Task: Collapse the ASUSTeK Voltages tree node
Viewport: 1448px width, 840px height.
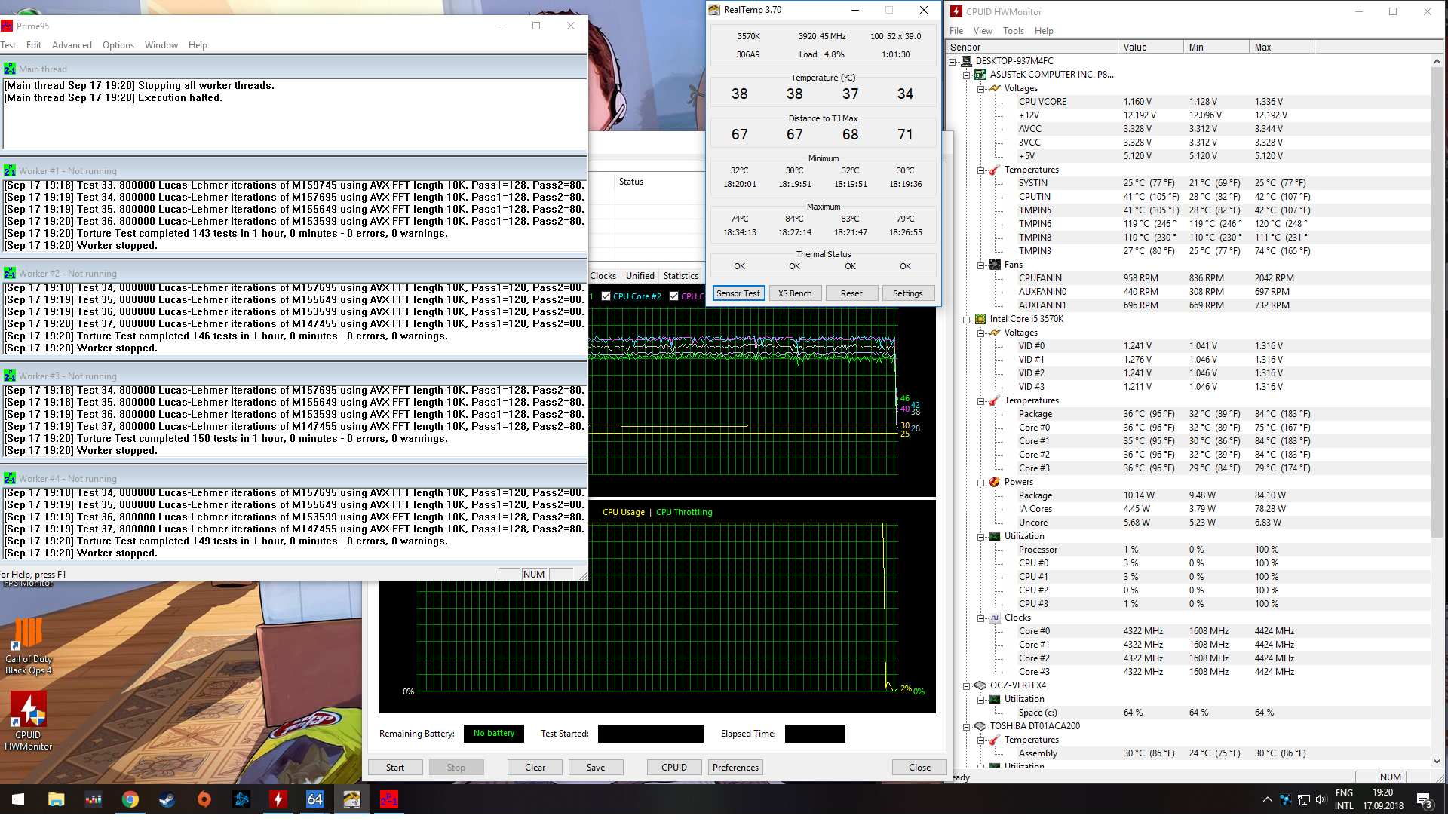Action: point(980,88)
